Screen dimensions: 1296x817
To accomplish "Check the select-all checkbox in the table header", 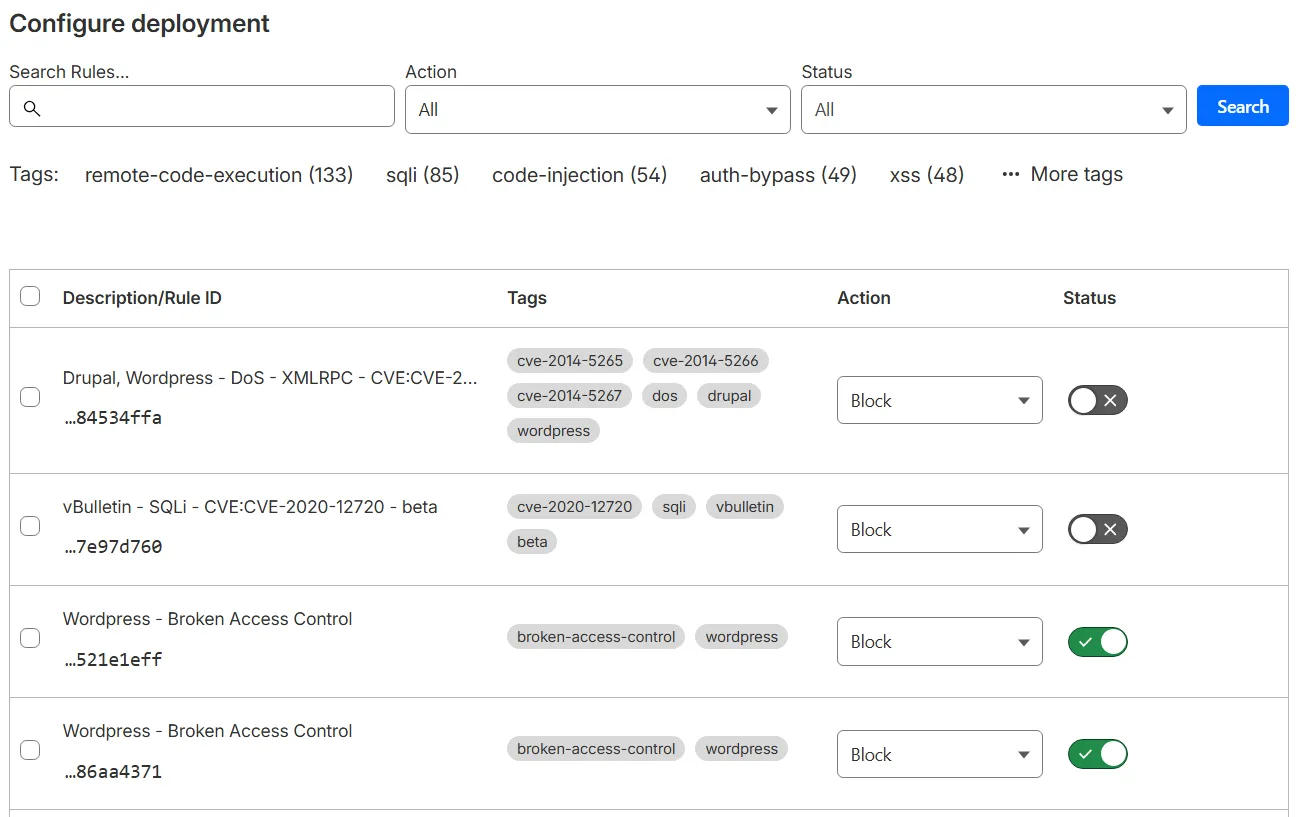I will pos(30,296).
